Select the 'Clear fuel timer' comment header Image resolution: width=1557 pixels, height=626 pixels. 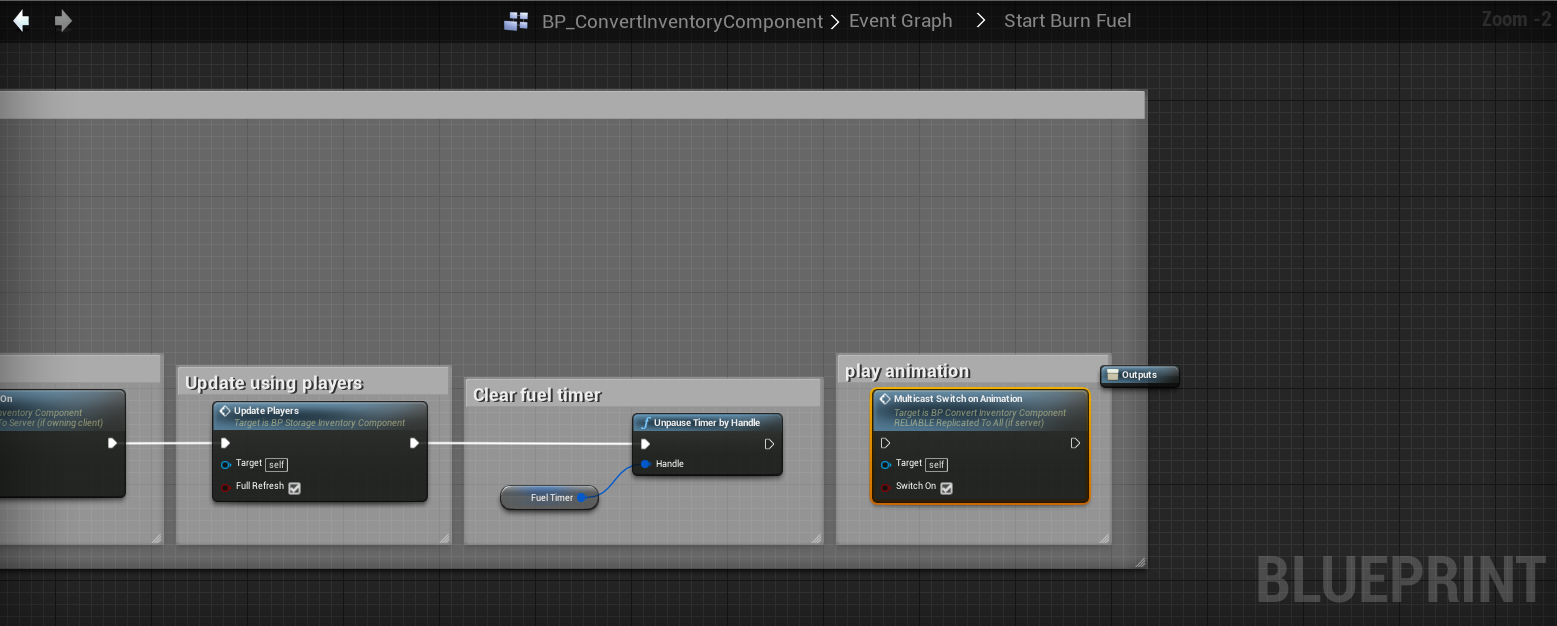coord(643,393)
